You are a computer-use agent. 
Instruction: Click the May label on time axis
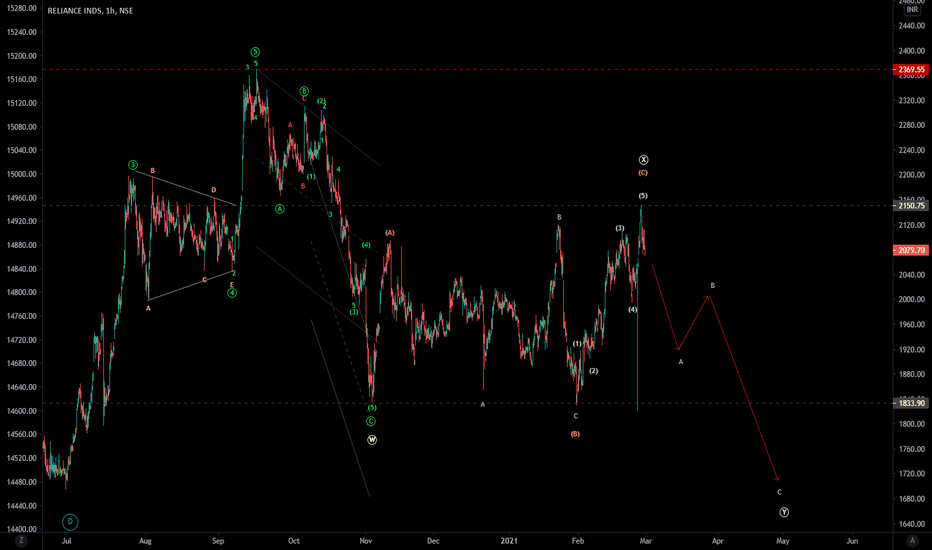click(x=783, y=541)
